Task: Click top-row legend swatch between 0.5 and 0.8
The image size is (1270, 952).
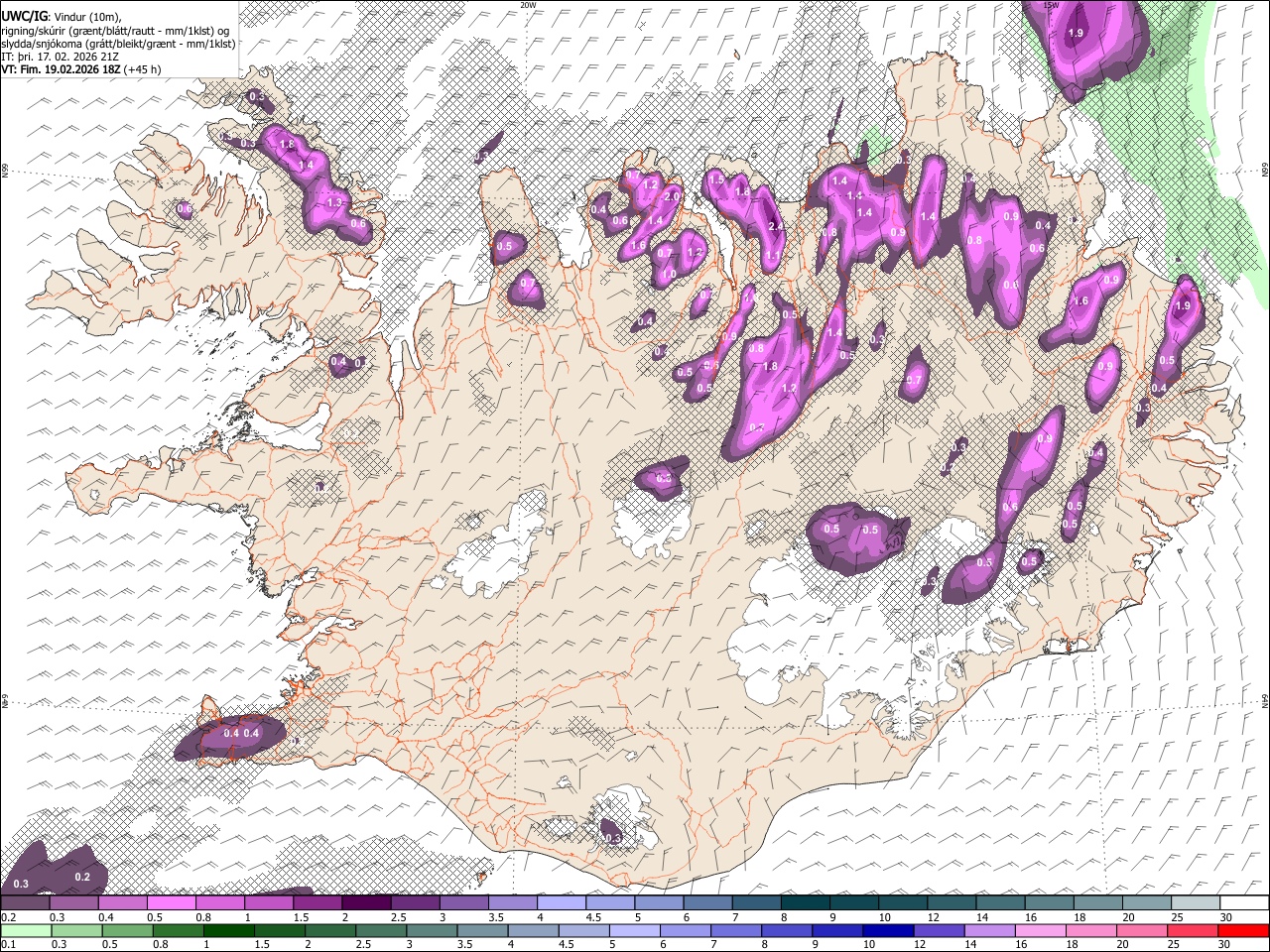Action: click(x=172, y=902)
